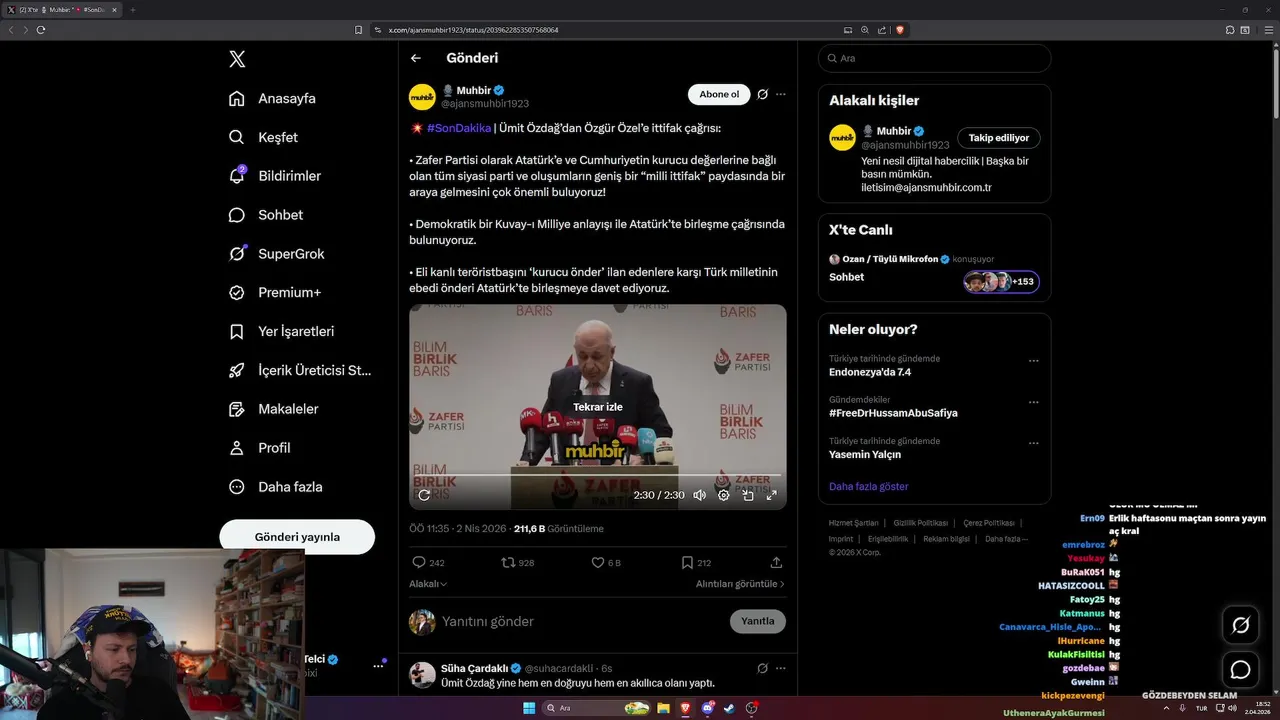Click the Takip ediyor button
Screen dimensions: 1280x720
point(999,138)
